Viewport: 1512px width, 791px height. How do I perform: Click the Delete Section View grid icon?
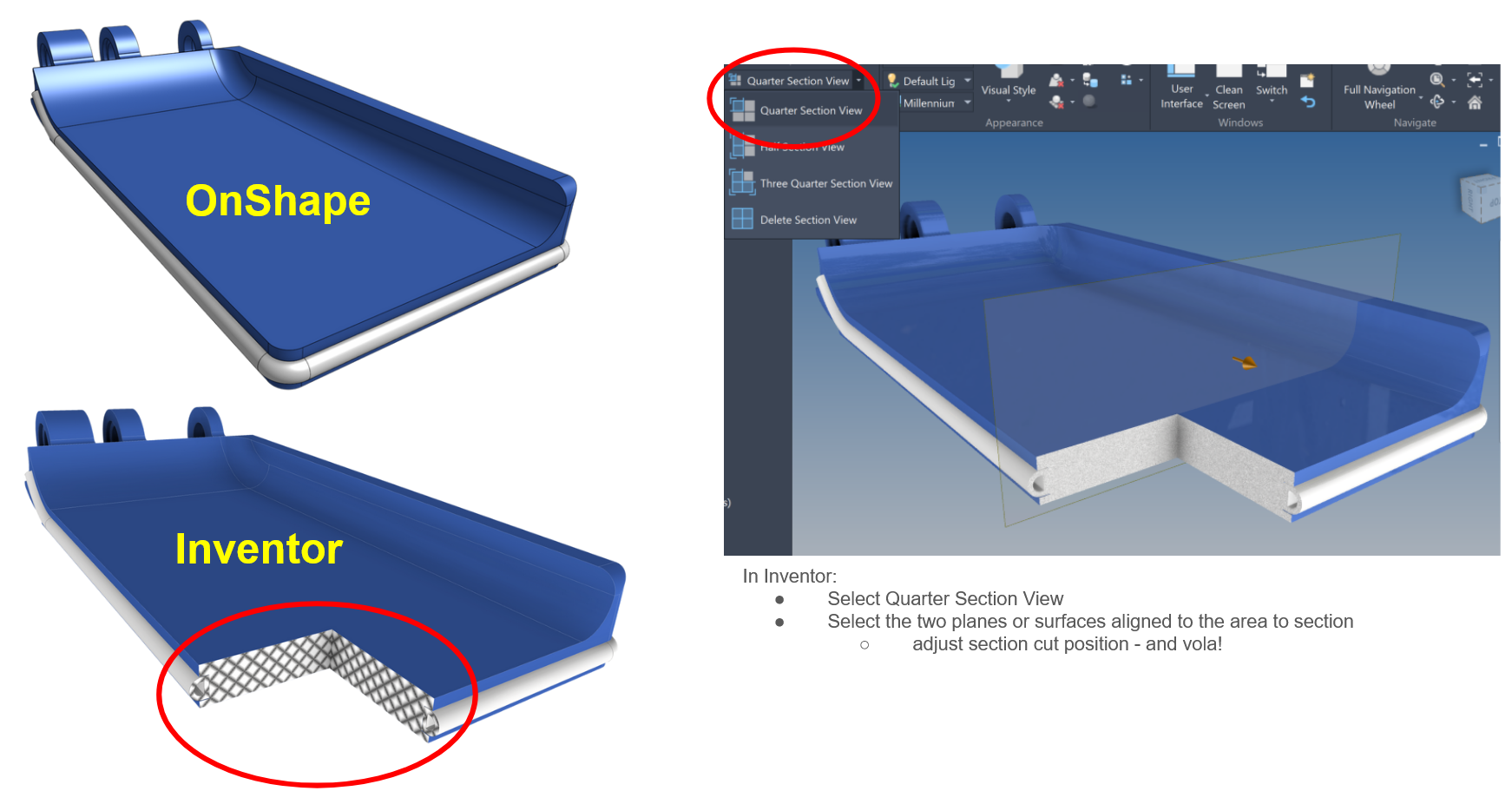pos(742,219)
